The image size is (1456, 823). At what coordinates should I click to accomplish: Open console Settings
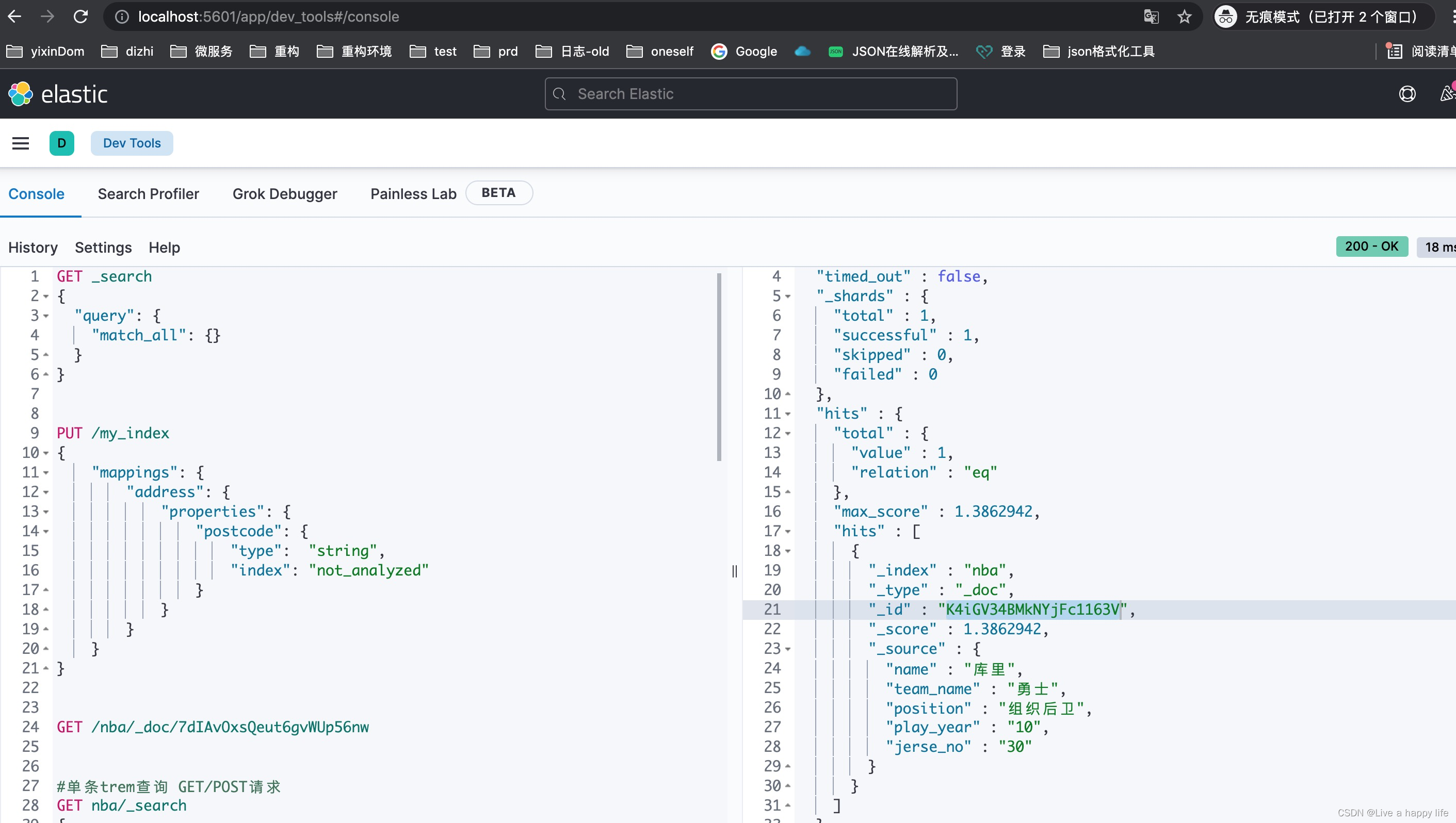click(x=103, y=248)
